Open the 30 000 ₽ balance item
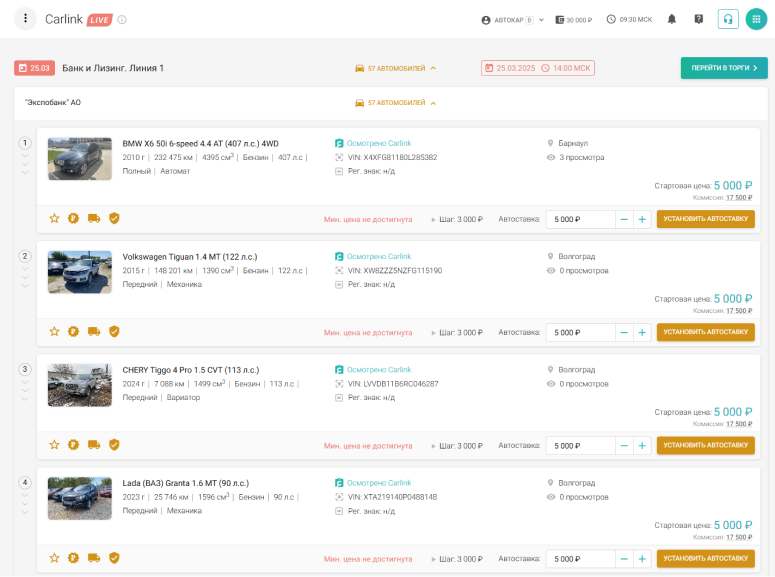This screenshot has width=775, height=577. coord(574,19)
